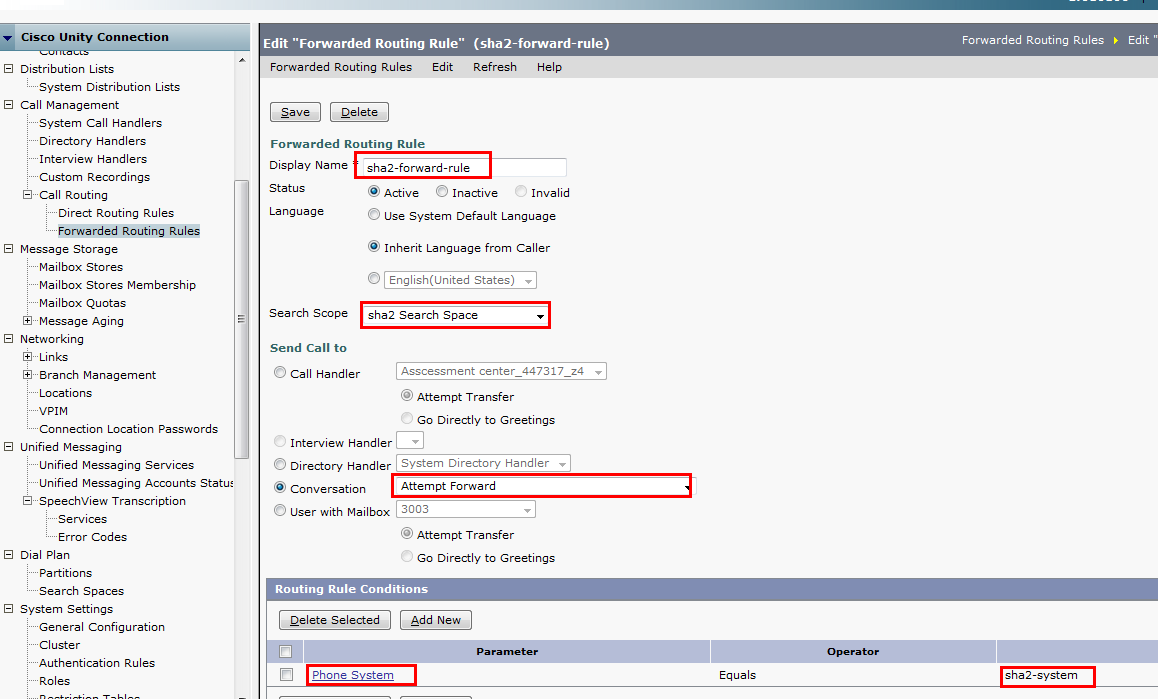
Task: Open the Refresh menu
Action: coord(495,67)
